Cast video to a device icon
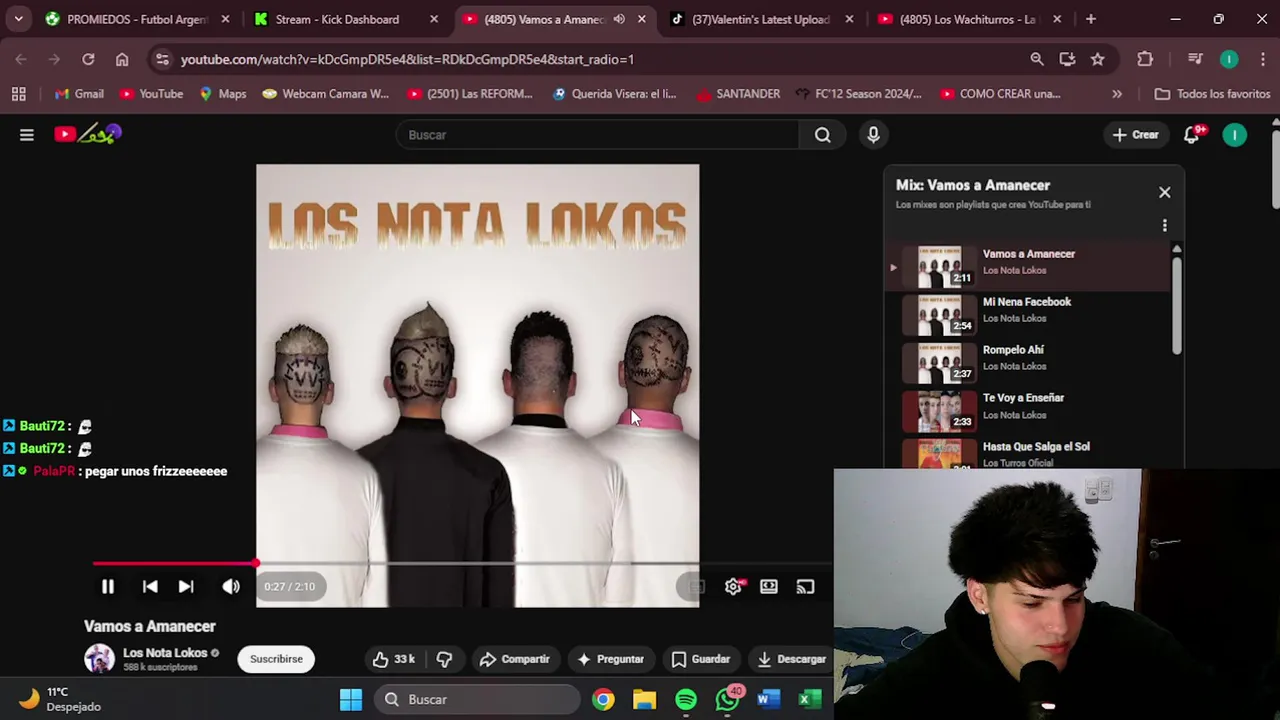This screenshot has width=1280, height=720. pyautogui.click(x=805, y=587)
